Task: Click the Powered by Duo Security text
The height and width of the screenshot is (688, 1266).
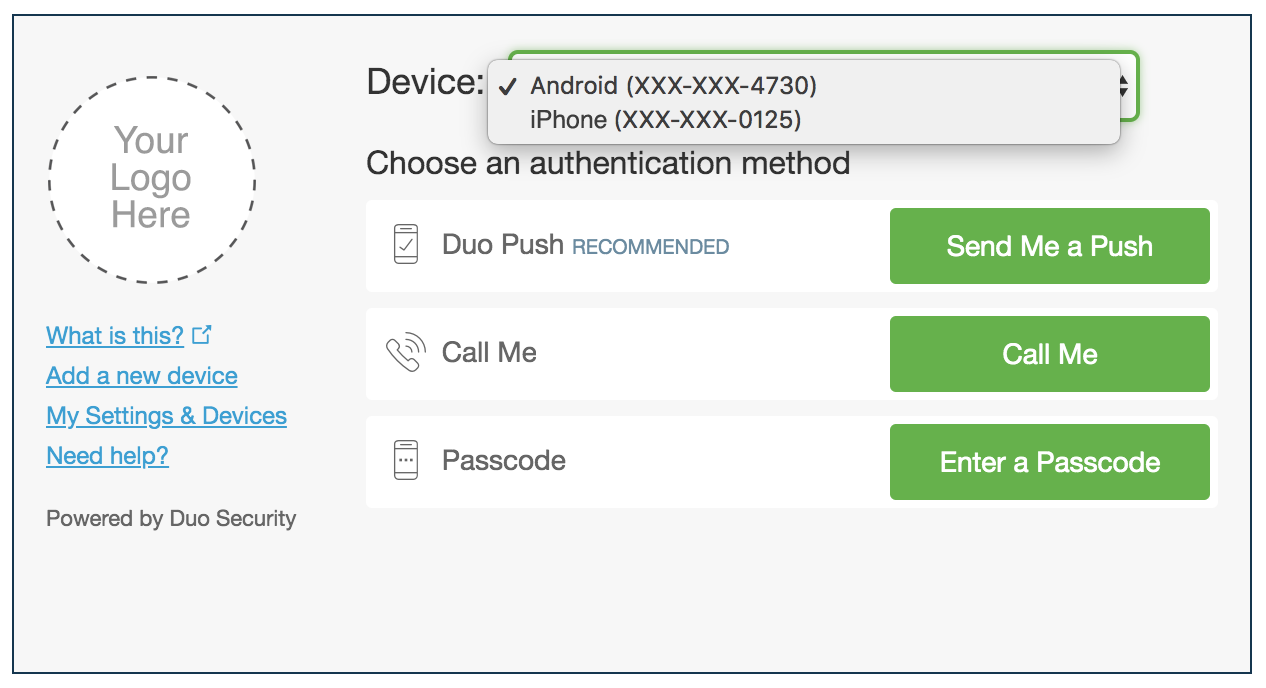Action: tap(170, 518)
